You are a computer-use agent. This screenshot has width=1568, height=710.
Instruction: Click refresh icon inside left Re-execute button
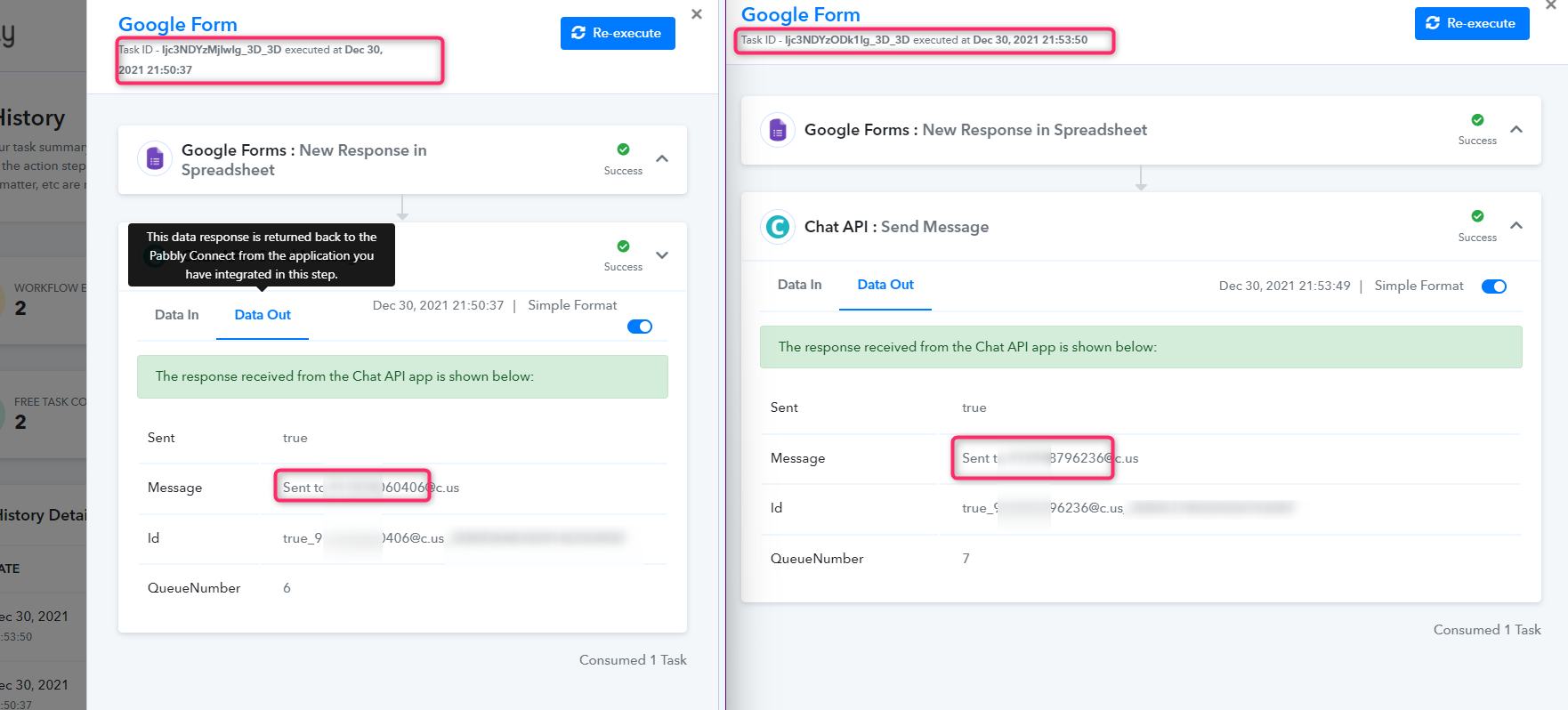578,33
